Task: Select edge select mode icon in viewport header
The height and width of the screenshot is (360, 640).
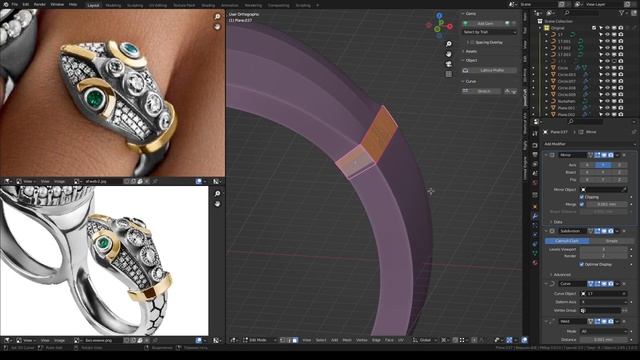Action: (x=289, y=340)
